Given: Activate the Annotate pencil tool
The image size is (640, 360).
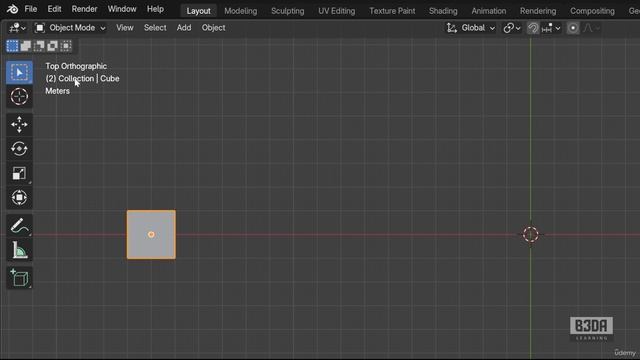Looking at the screenshot, I should coord(19,226).
